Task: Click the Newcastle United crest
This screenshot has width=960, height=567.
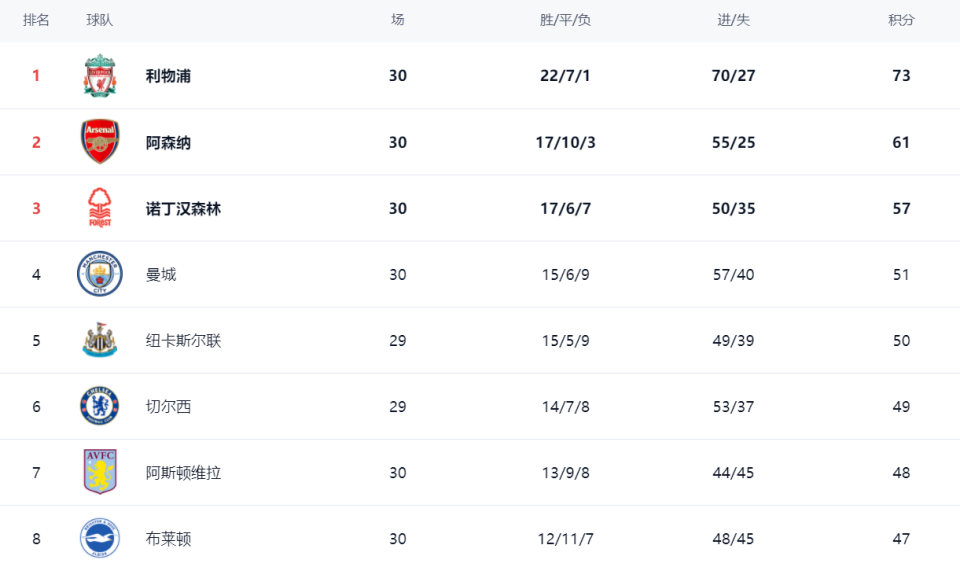Action: pos(100,340)
